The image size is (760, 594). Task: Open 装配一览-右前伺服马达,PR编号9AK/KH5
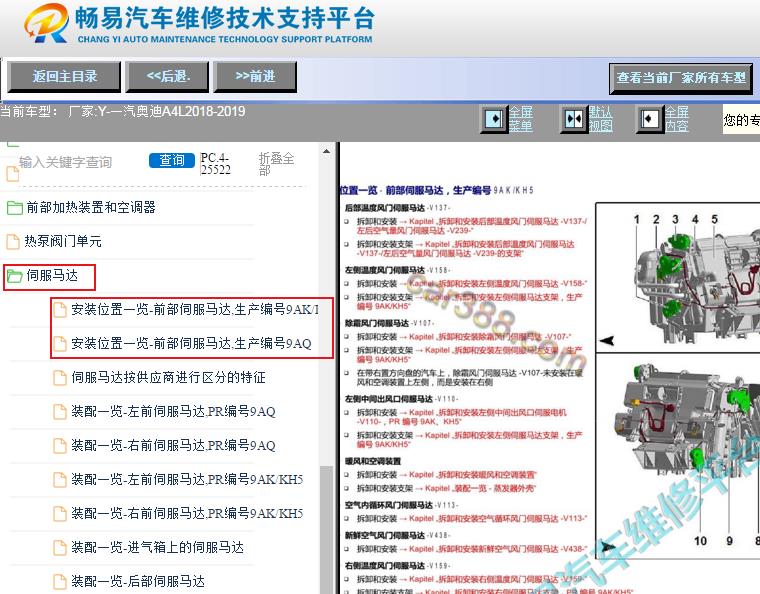pyautogui.click(x=187, y=513)
